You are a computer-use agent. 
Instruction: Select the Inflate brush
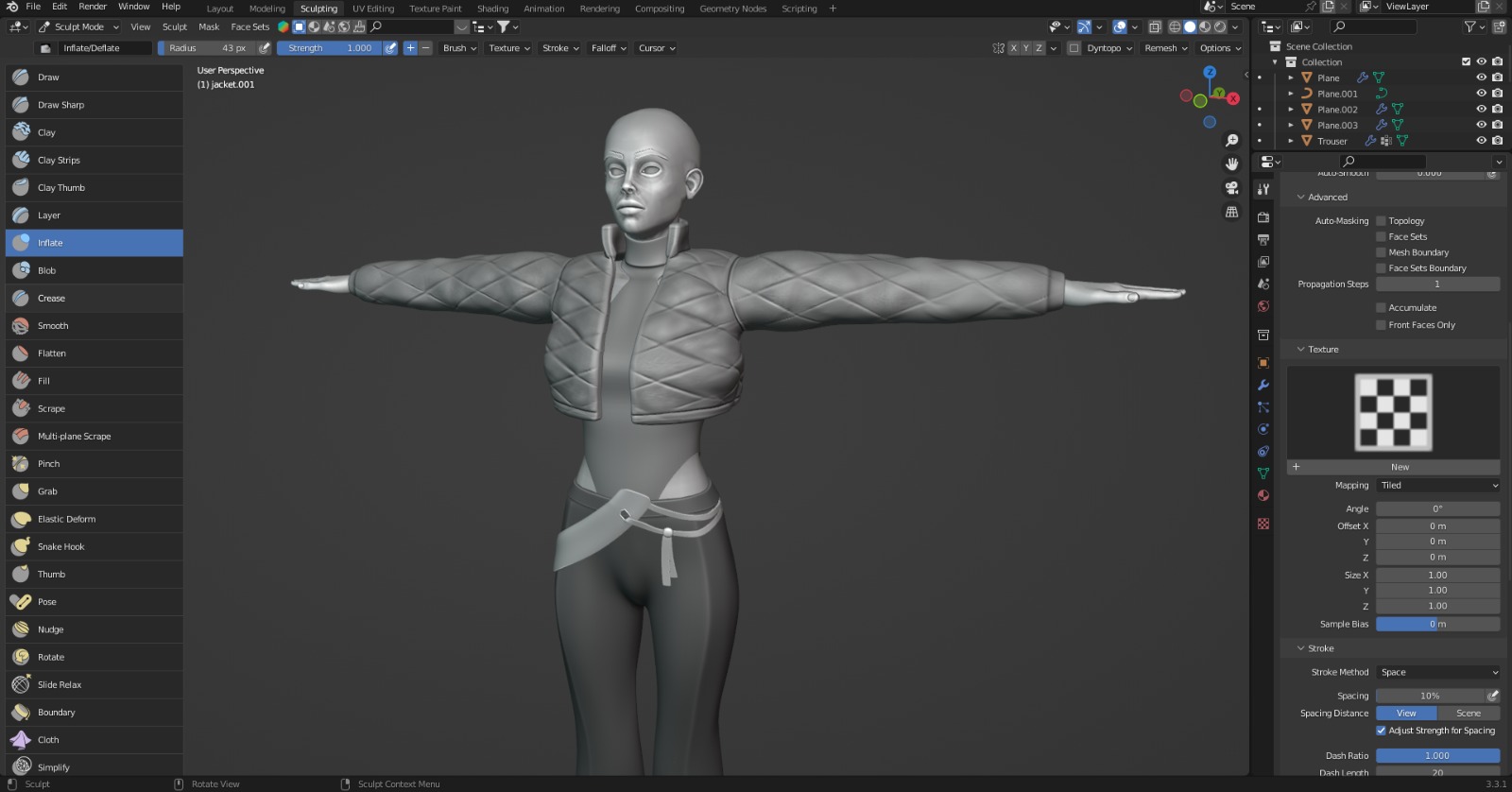(94, 243)
